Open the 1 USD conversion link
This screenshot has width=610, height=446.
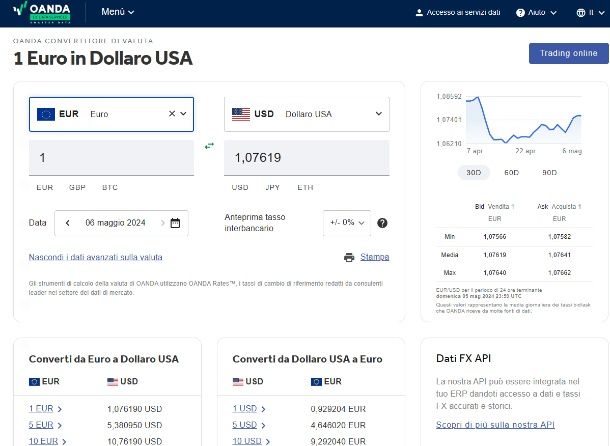click(245, 409)
